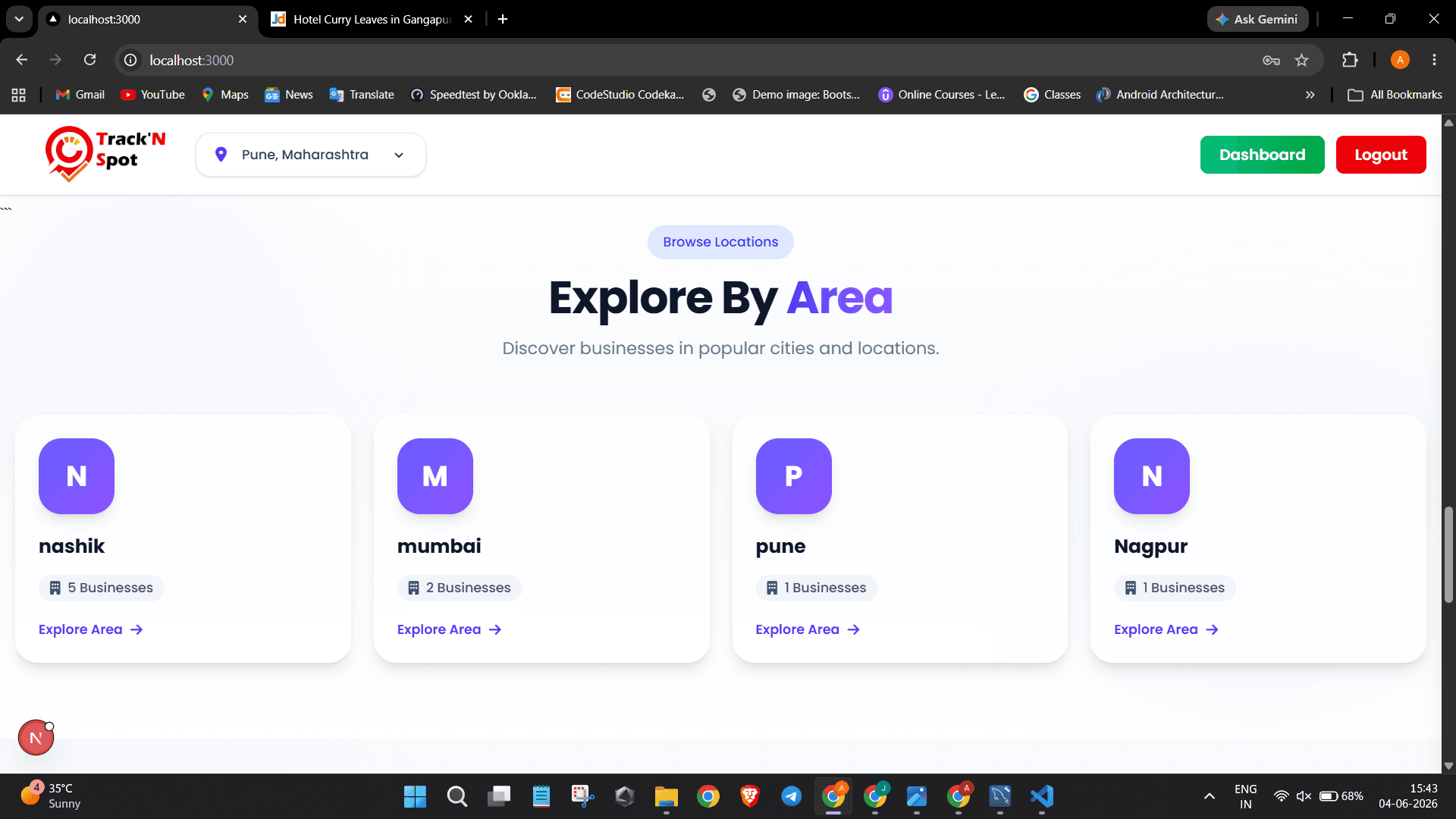Open the YouTube bookmark
Viewport: 1456px width, 819px height.
[152, 95]
